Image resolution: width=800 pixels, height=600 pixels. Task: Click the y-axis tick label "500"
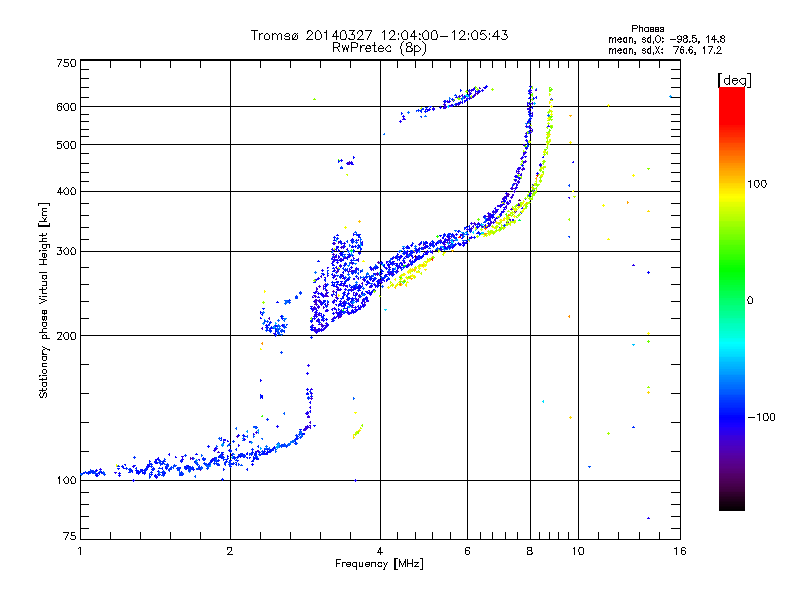(66, 145)
